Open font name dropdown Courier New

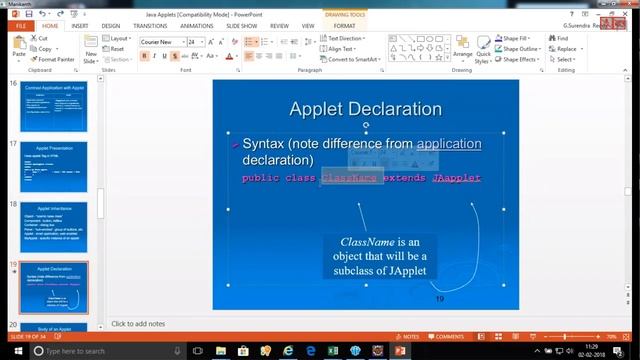[x=183, y=42]
